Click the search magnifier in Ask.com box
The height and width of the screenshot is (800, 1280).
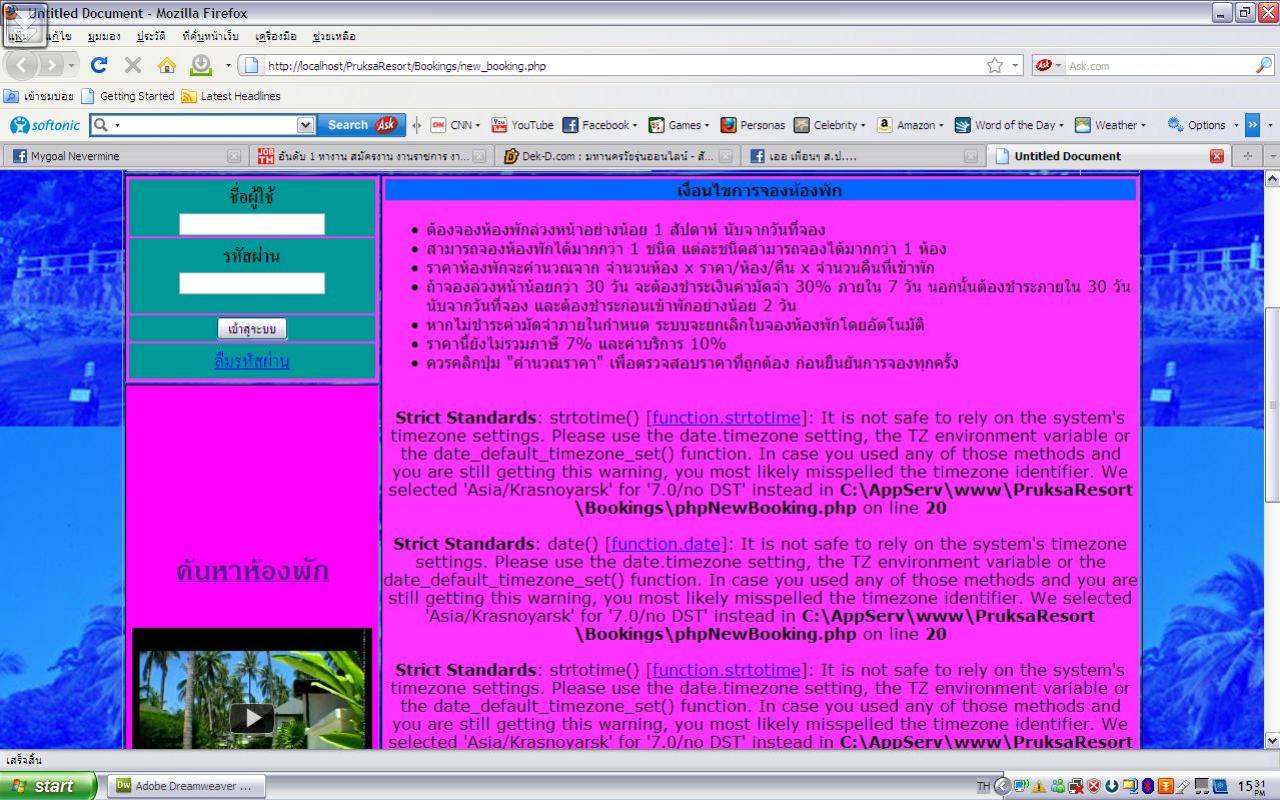tap(1264, 65)
